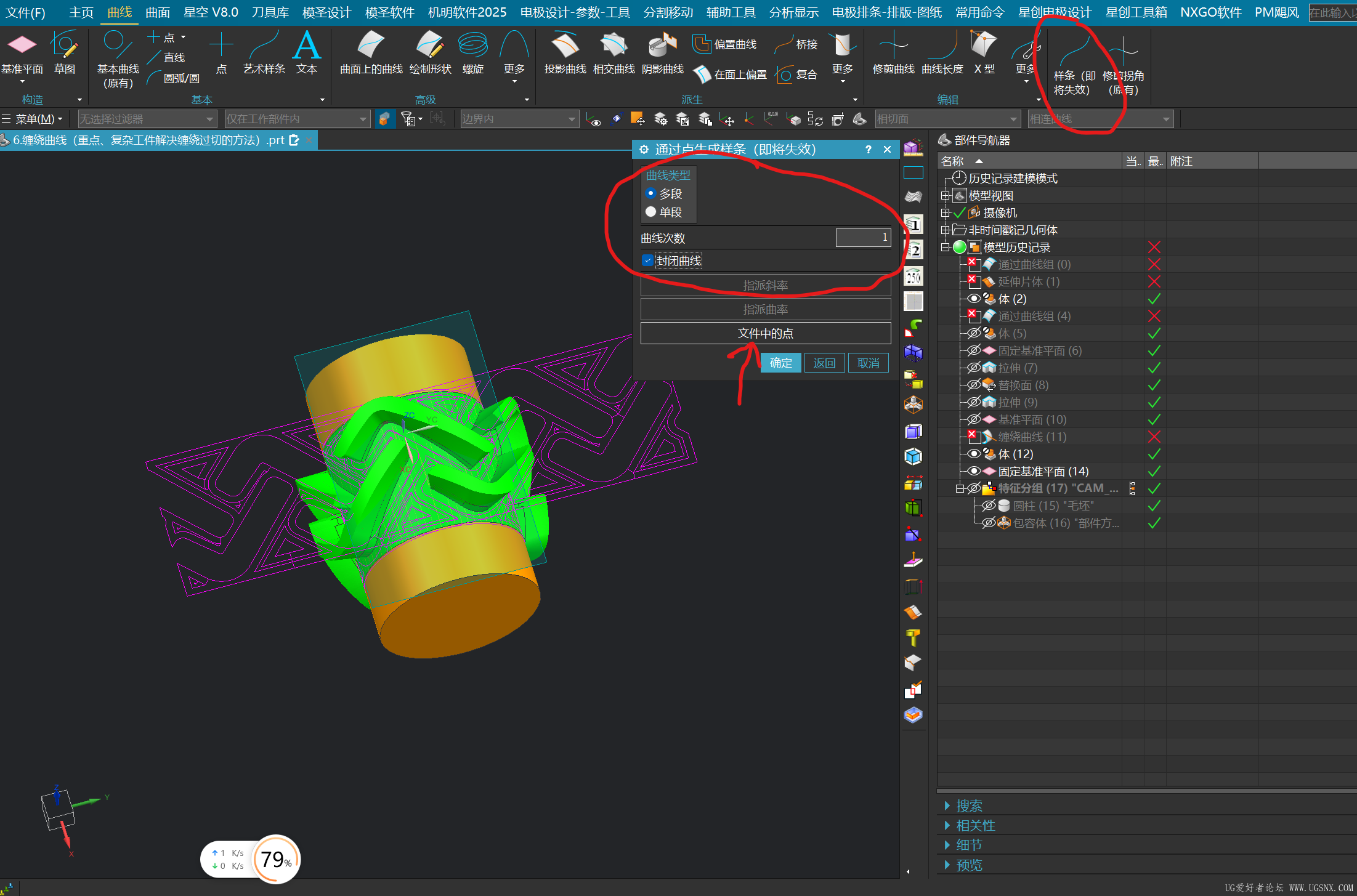The width and height of the screenshot is (1357, 896).
Task: Open the 文件(F) menu
Action: point(25,12)
